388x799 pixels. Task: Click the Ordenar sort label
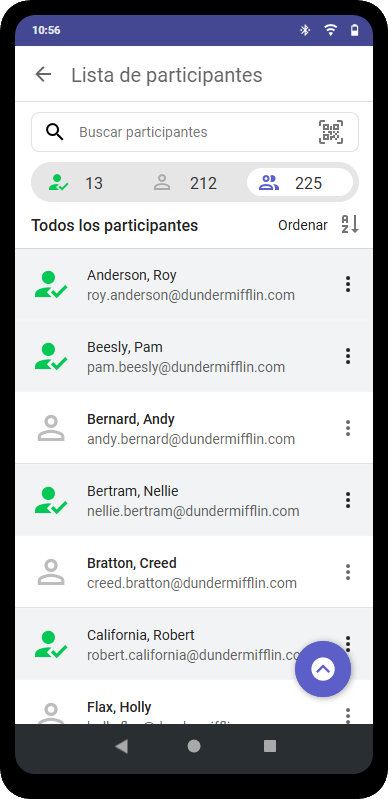[x=303, y=225]
